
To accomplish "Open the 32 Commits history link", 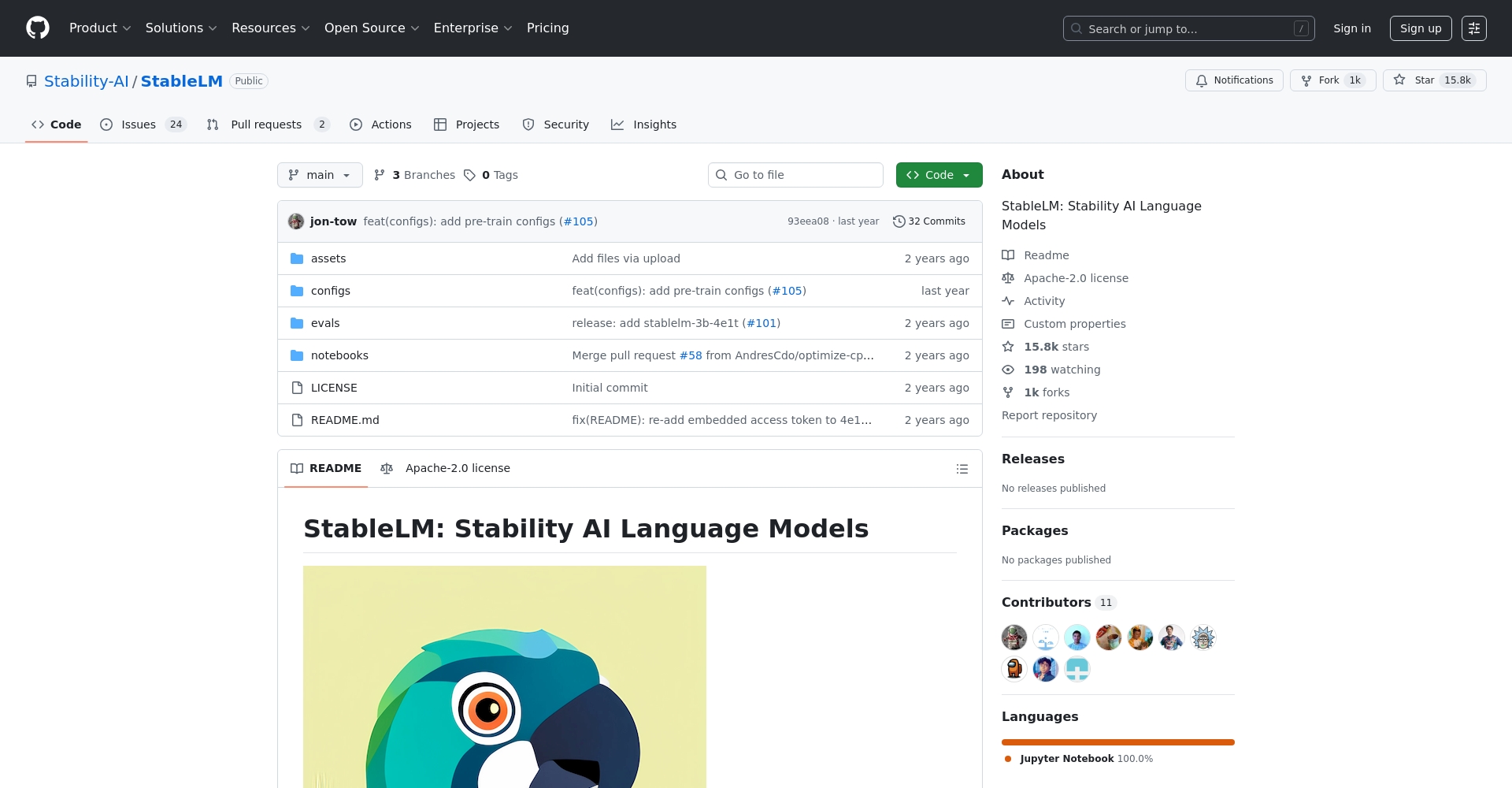I will tap(929, 221).
